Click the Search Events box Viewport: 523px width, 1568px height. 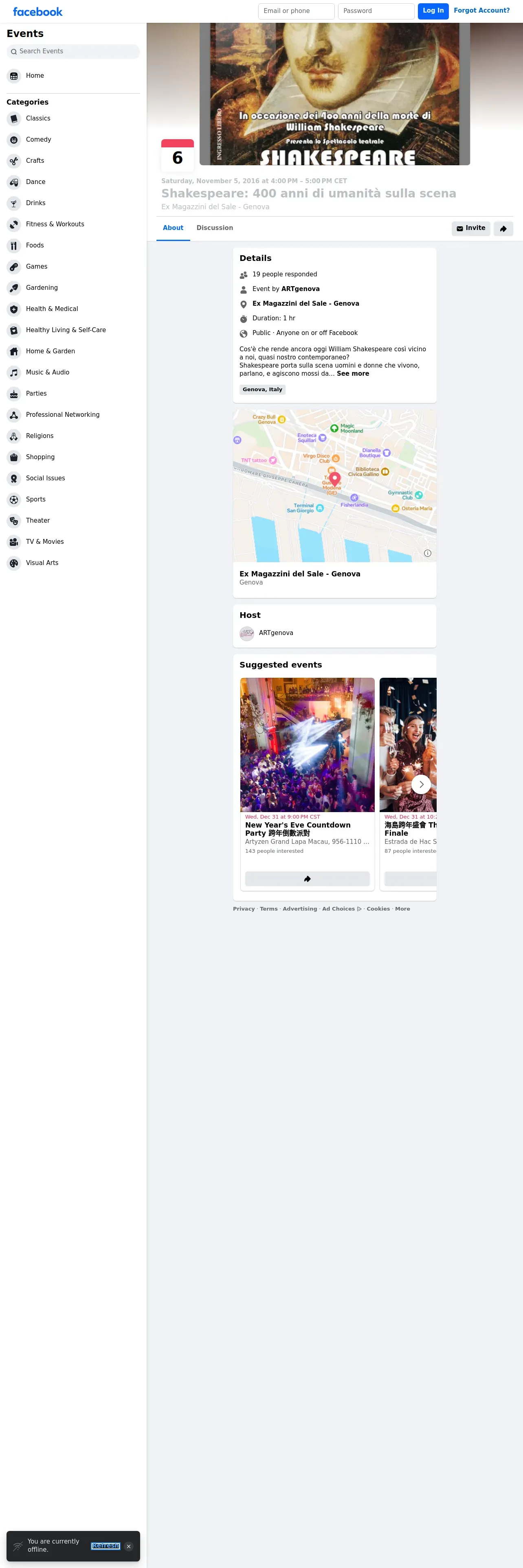coord(73,52)
